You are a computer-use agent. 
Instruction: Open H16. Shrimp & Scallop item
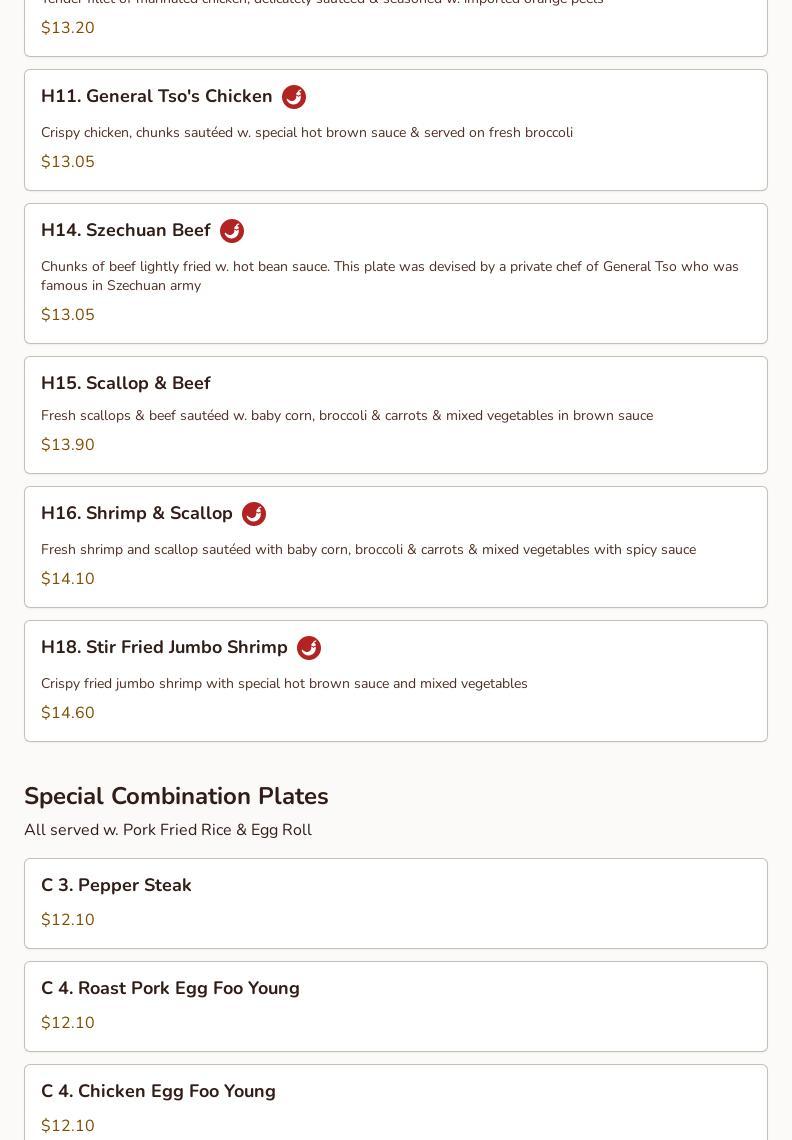tap(396, 547)
